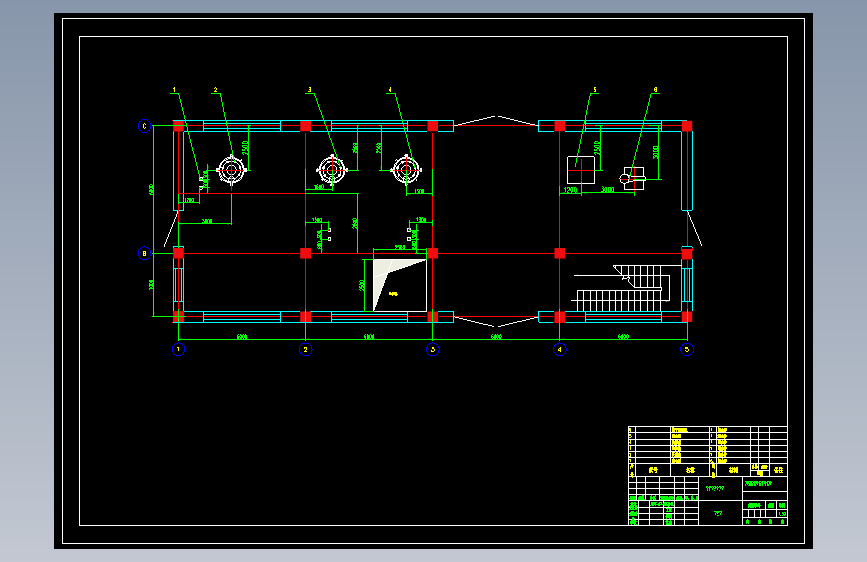Click the yellow callout number 2 above the plan
The height and width of the screenshot is (562, 867).
point(216,90)
